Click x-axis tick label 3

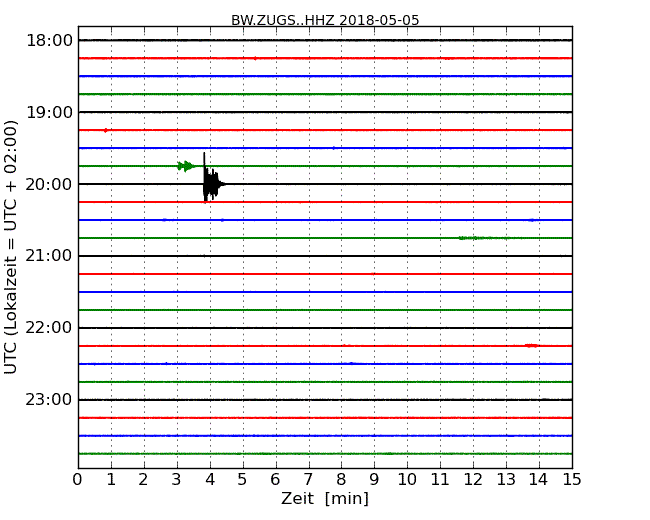pos(177,480)
